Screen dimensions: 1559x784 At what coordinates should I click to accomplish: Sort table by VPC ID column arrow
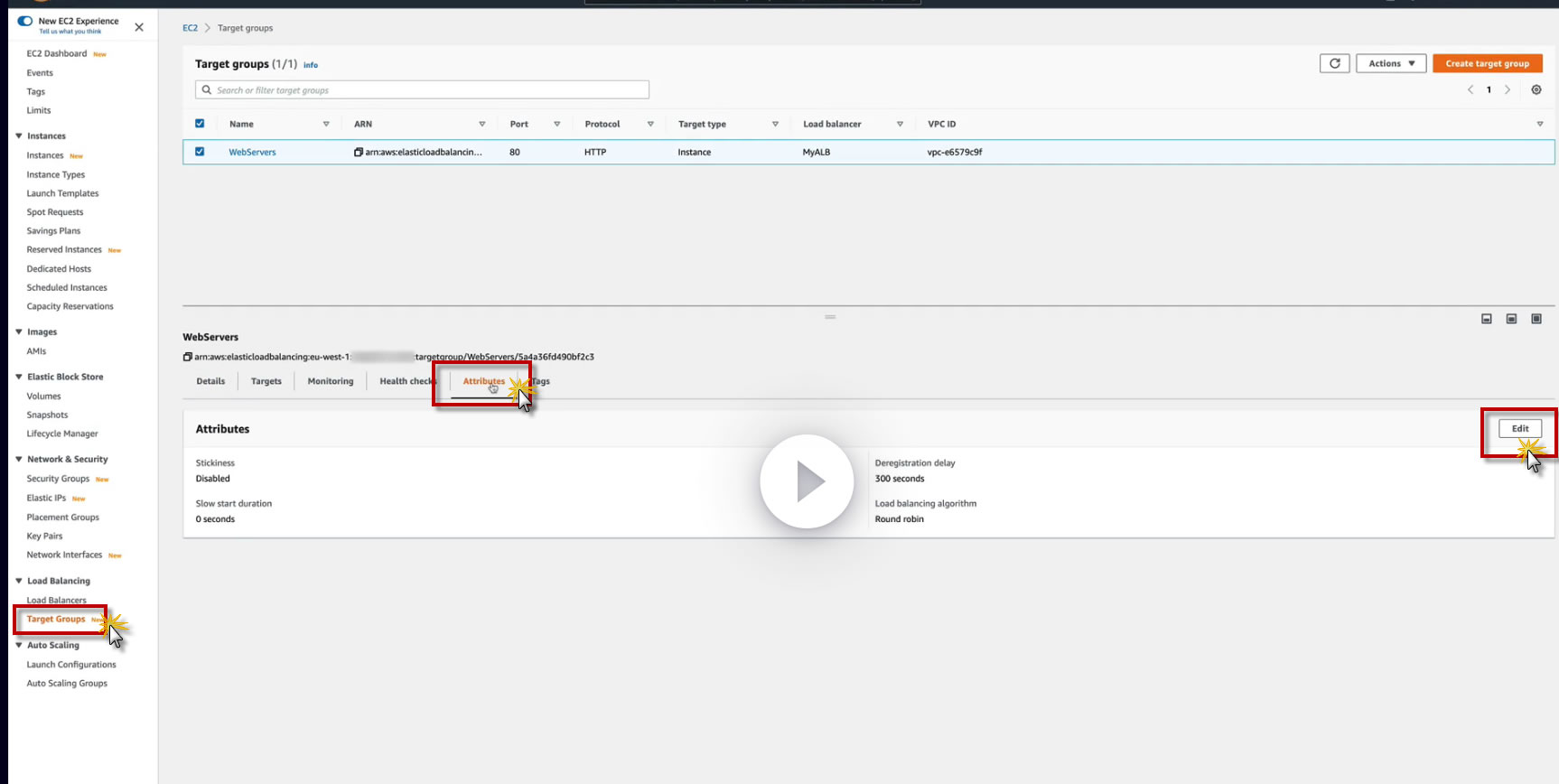(x=1540, y=124)
